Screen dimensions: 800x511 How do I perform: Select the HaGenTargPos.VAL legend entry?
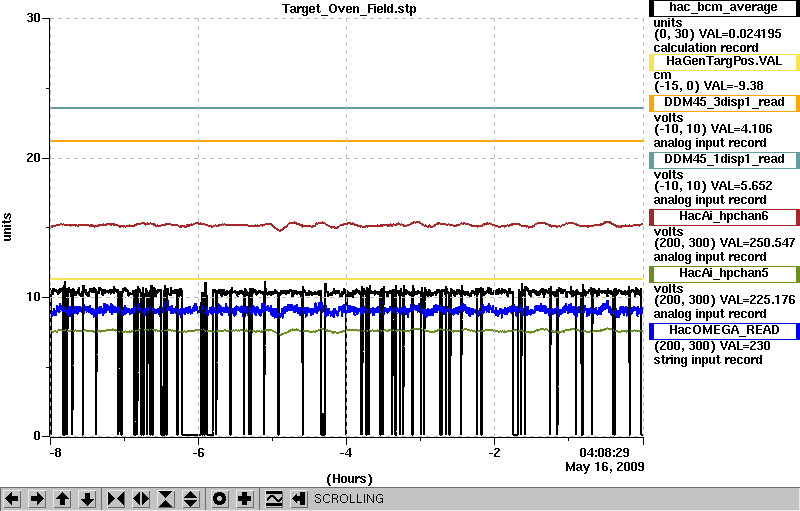tap(724, 62)
